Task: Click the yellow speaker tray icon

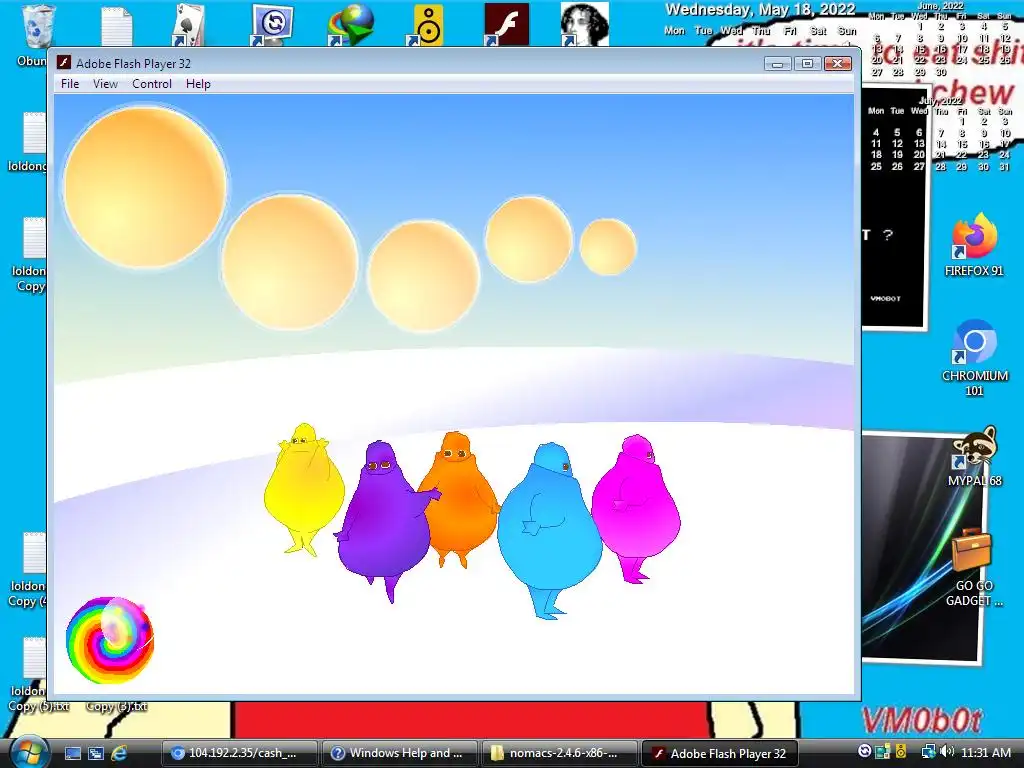Action: 901,752
